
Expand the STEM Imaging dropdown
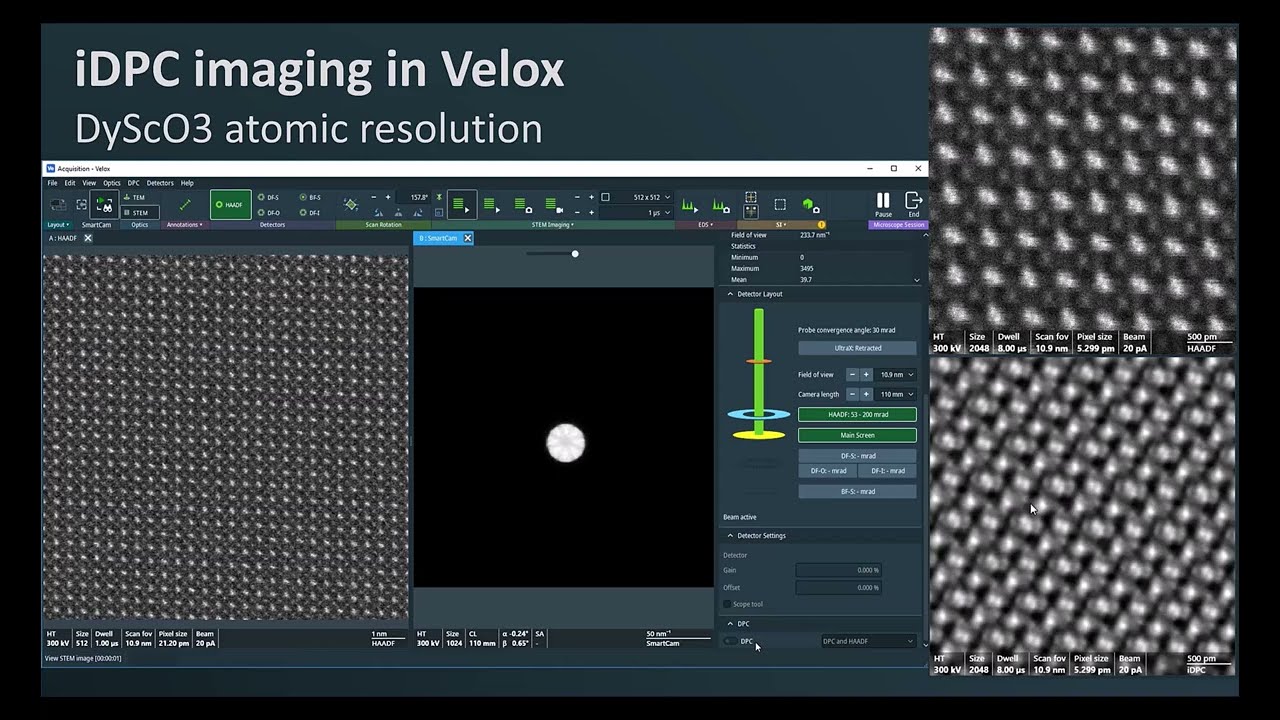(x=552, y=225)
